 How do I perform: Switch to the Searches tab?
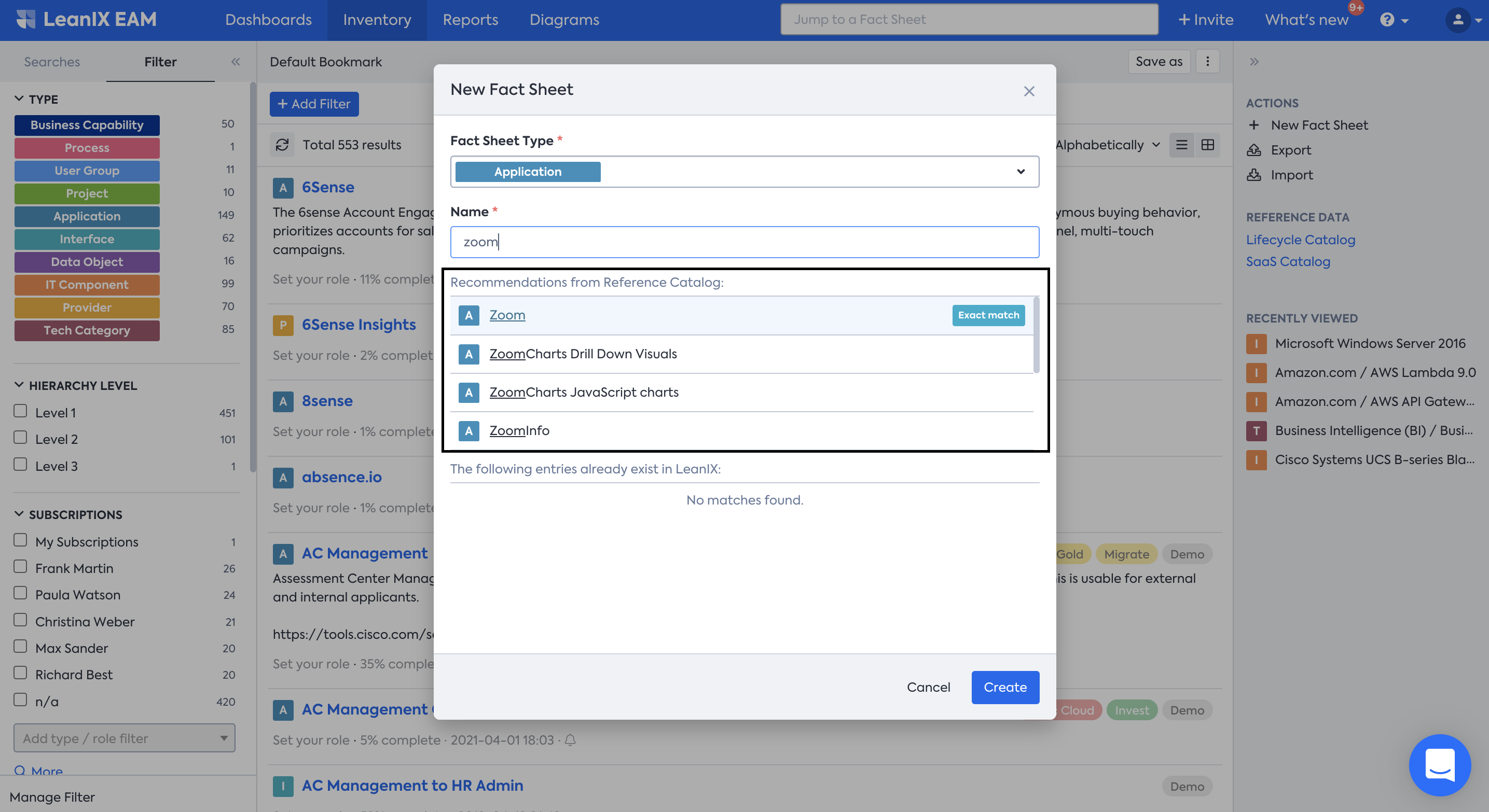tap(52, 62)
